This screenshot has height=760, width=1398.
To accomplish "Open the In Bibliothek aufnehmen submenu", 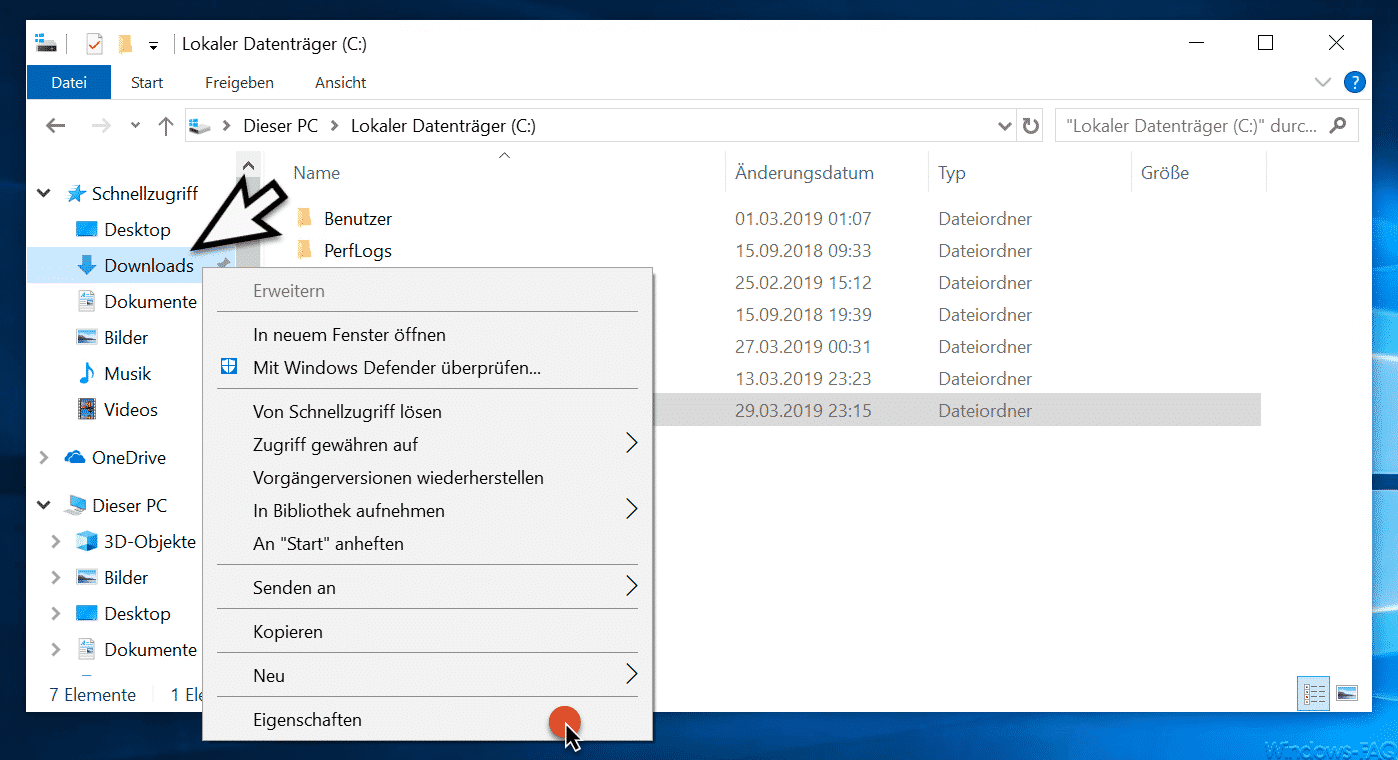I will coord(428,510).
